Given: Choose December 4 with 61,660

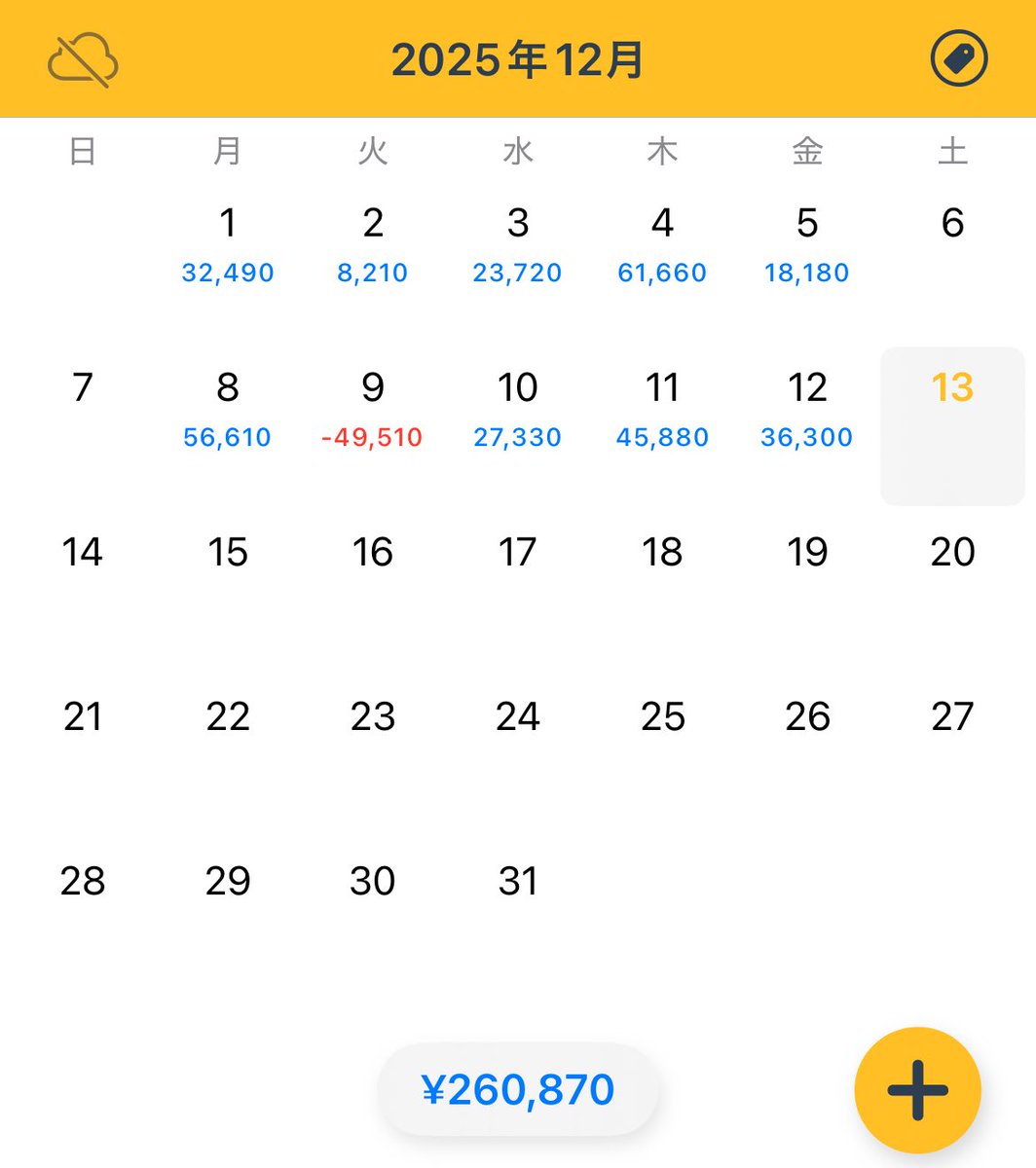Looking at the screenshot, I should tap(663, 243).
